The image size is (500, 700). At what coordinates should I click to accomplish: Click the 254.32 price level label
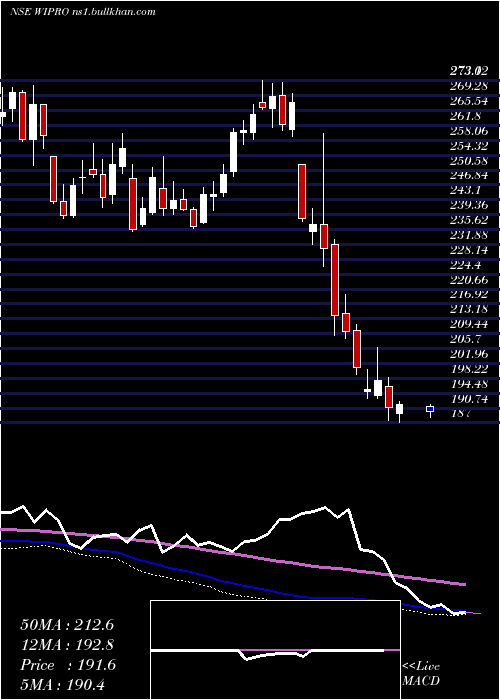pos(469,146)
